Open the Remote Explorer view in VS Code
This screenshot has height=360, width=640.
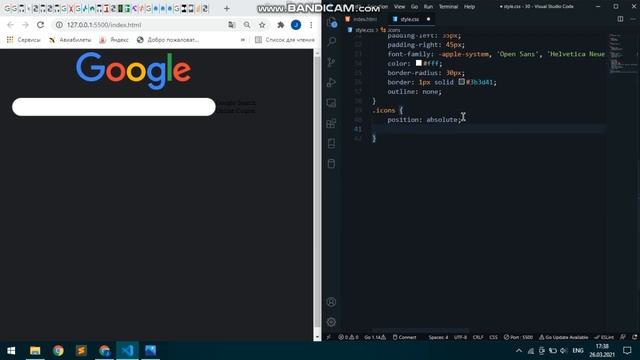331,102
